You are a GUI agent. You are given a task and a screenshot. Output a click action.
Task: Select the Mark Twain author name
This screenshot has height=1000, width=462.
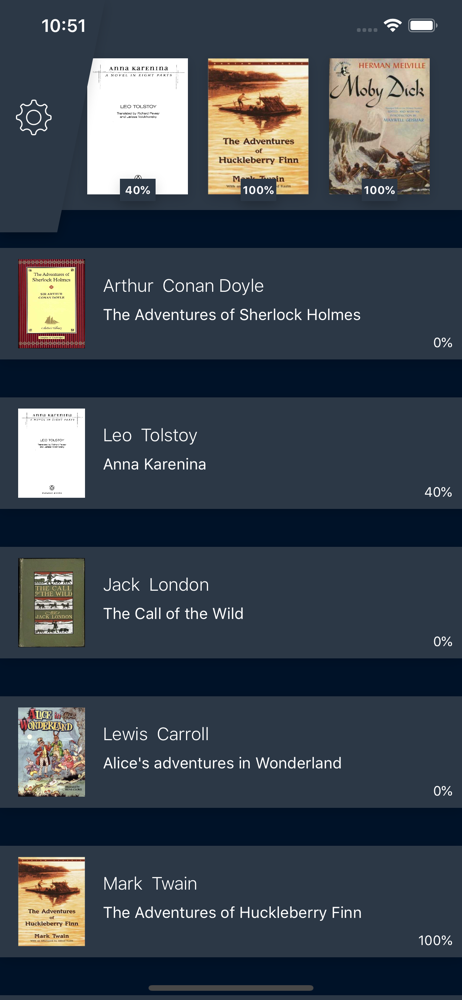[150, 884]
